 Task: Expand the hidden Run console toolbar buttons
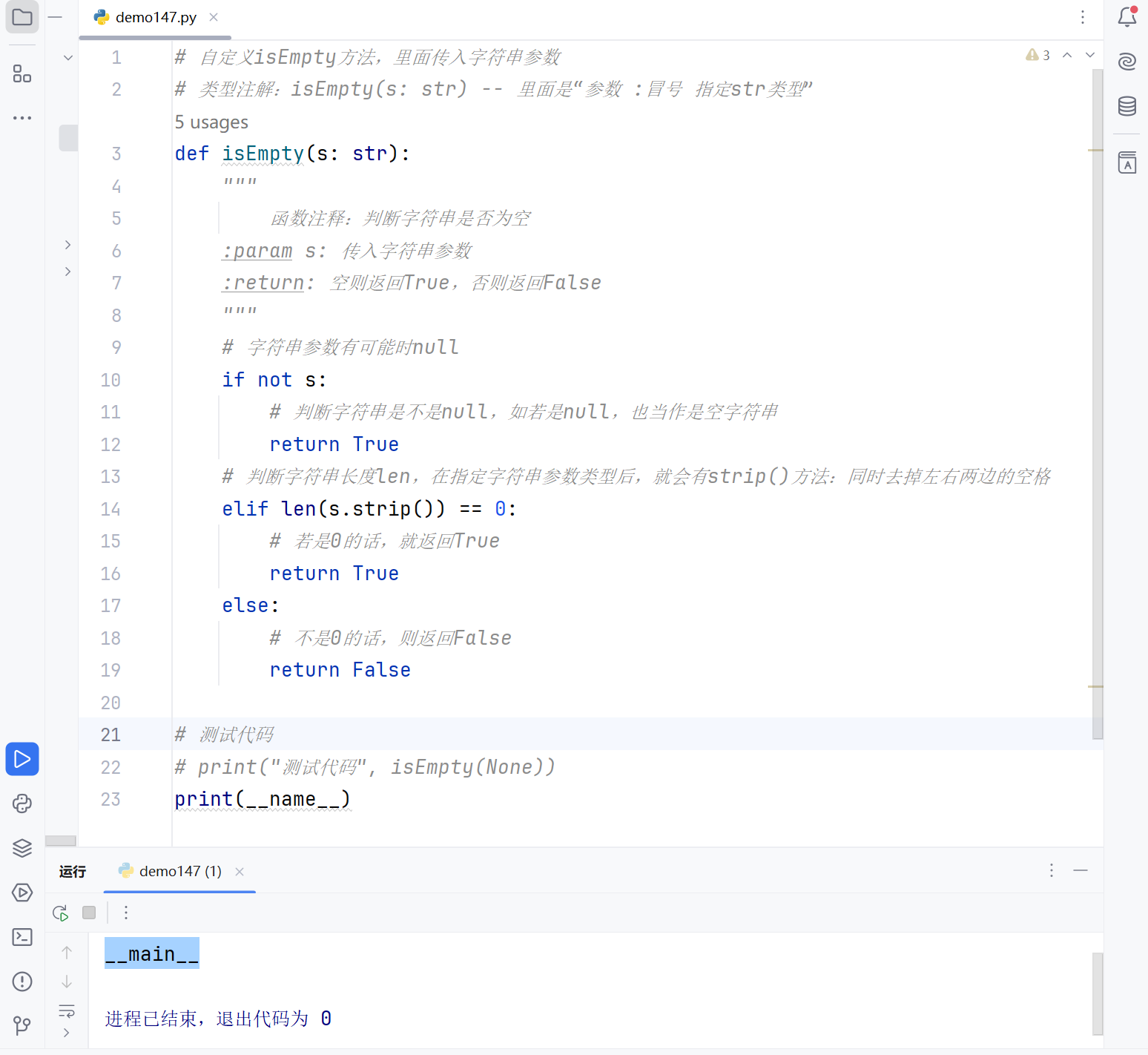[x=67, y=1033]
